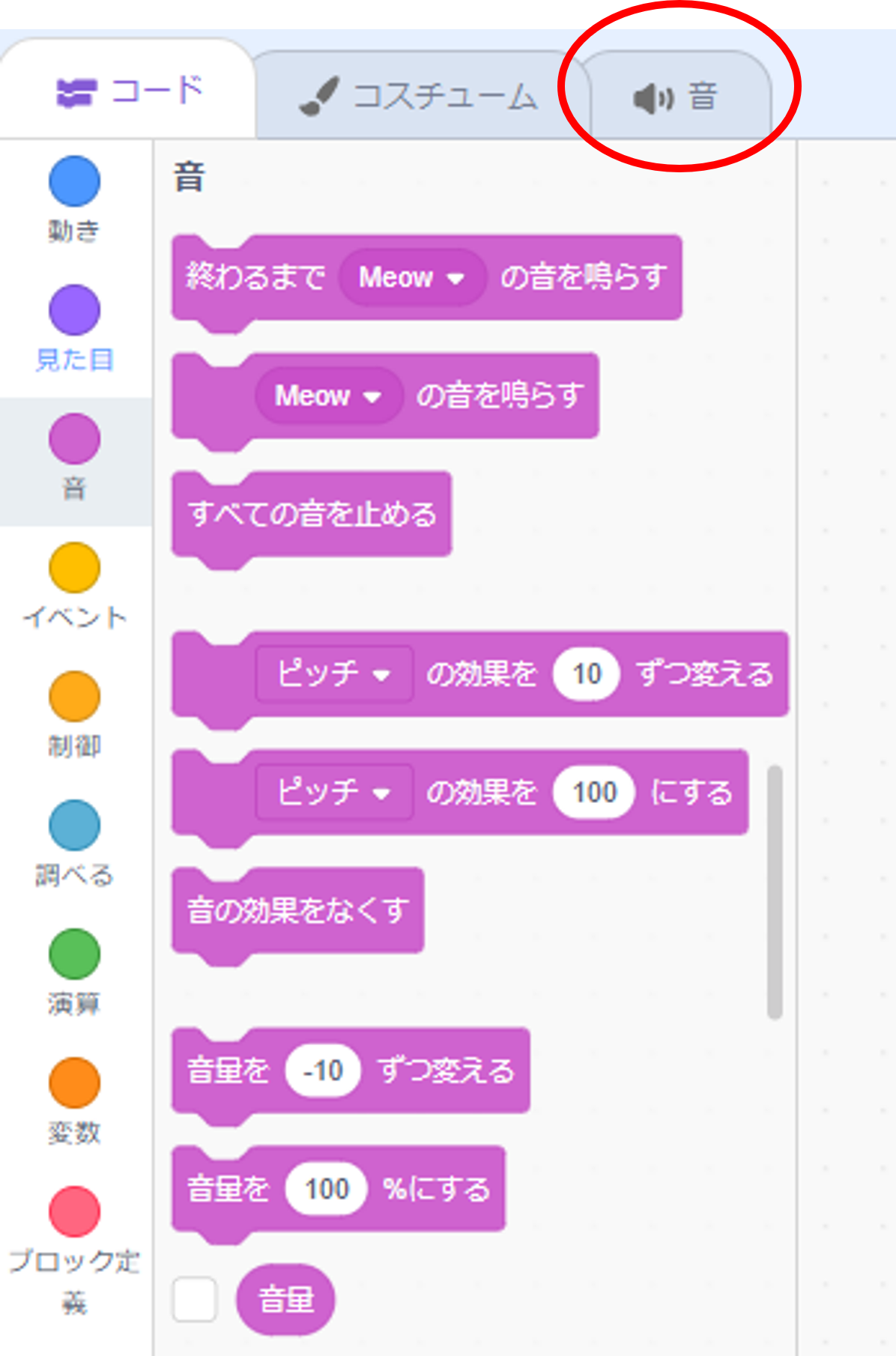Open the orange 制御 (Control) block category
The height and width of the screenshot is (1356, 896).
coord(74,697)
